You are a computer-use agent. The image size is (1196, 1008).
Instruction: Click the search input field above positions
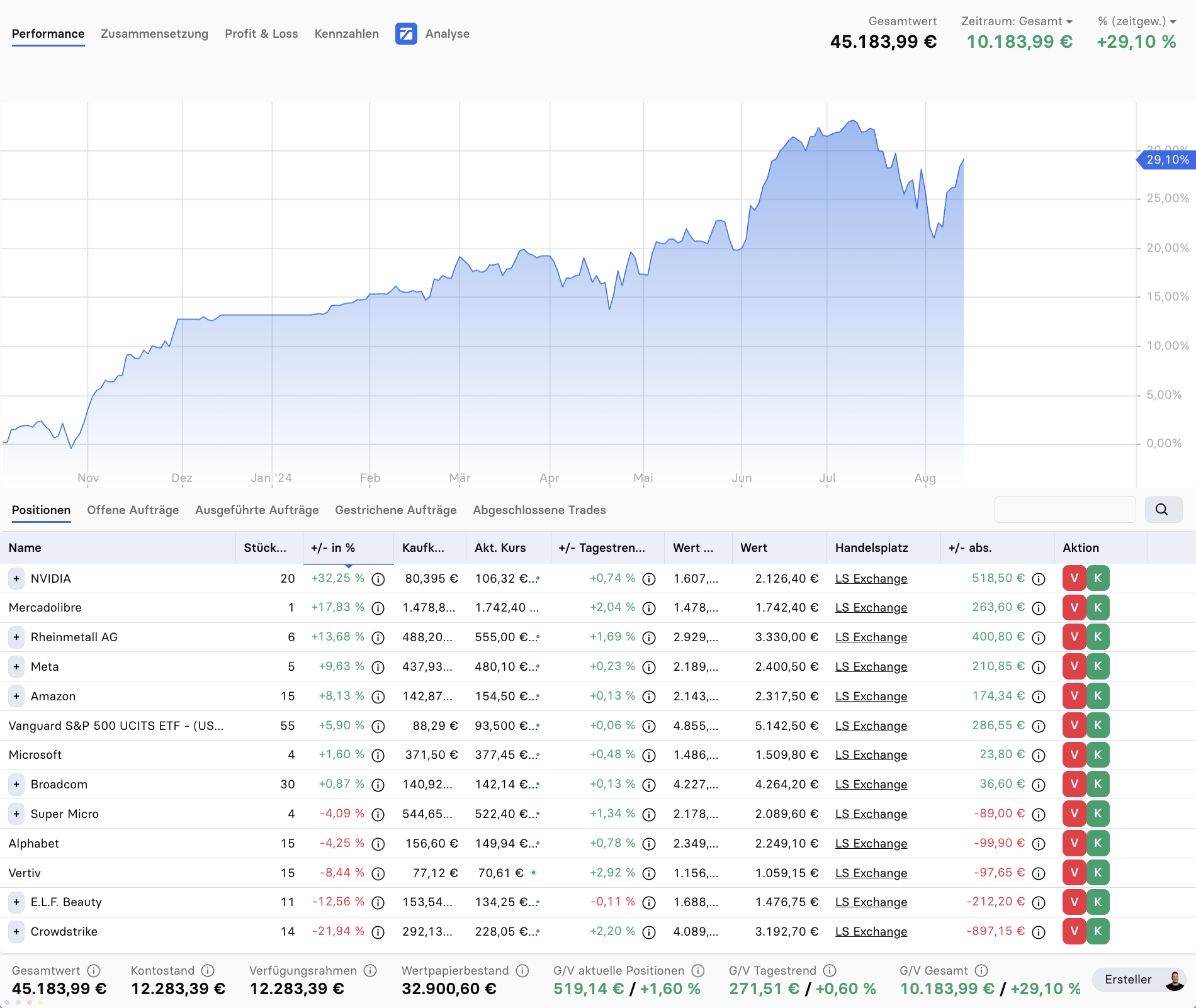[x=1064, y=510]
